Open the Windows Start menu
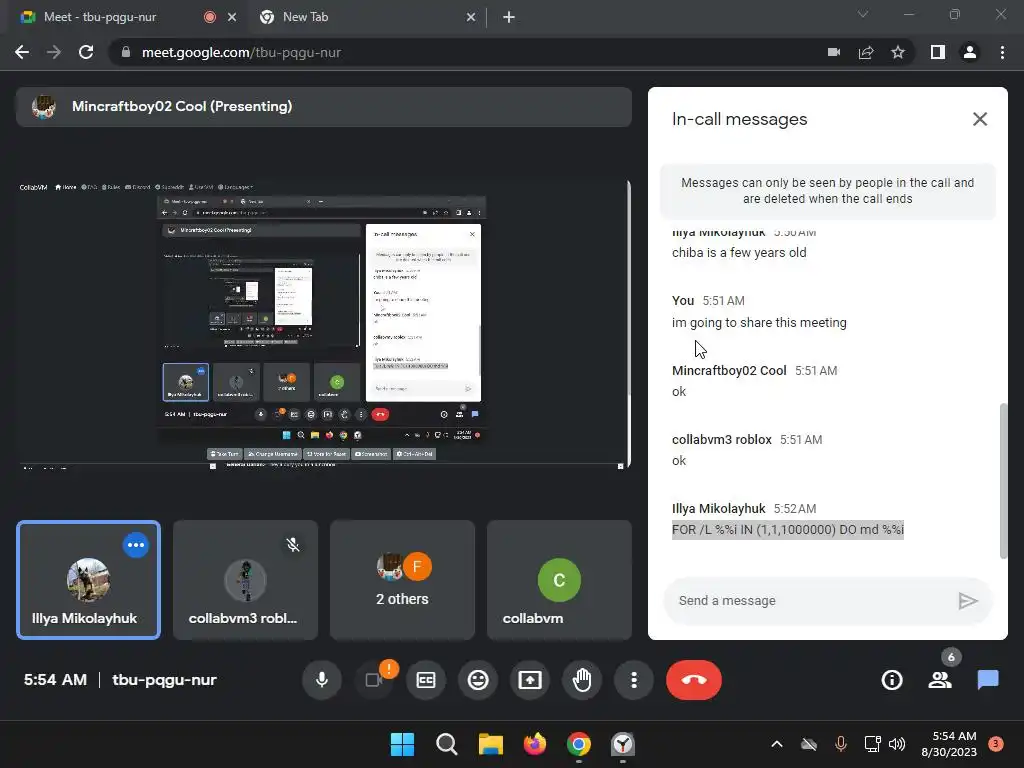This screenshot has width=1024, height=768. click(x=402, y=744)
